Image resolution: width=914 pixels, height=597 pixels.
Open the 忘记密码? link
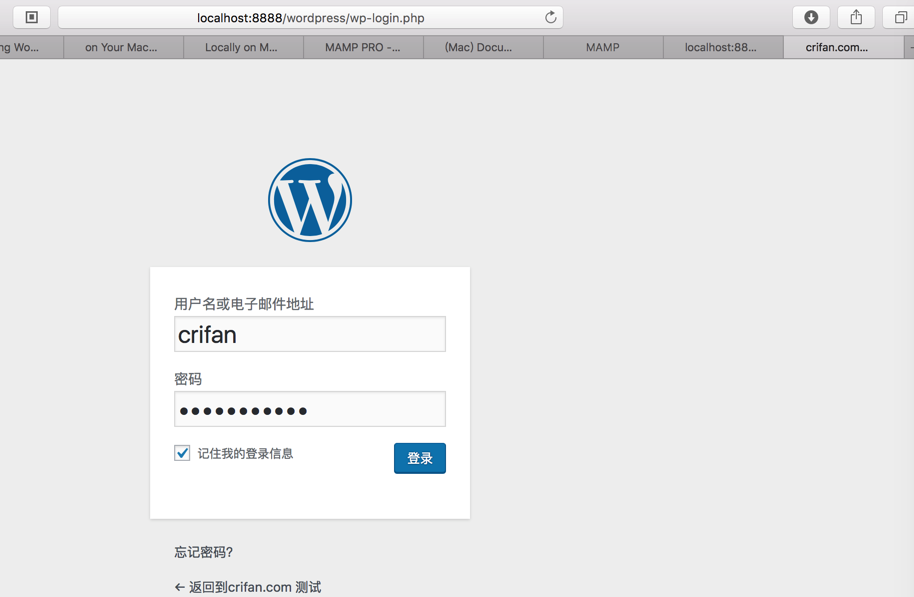click(203, 552)
